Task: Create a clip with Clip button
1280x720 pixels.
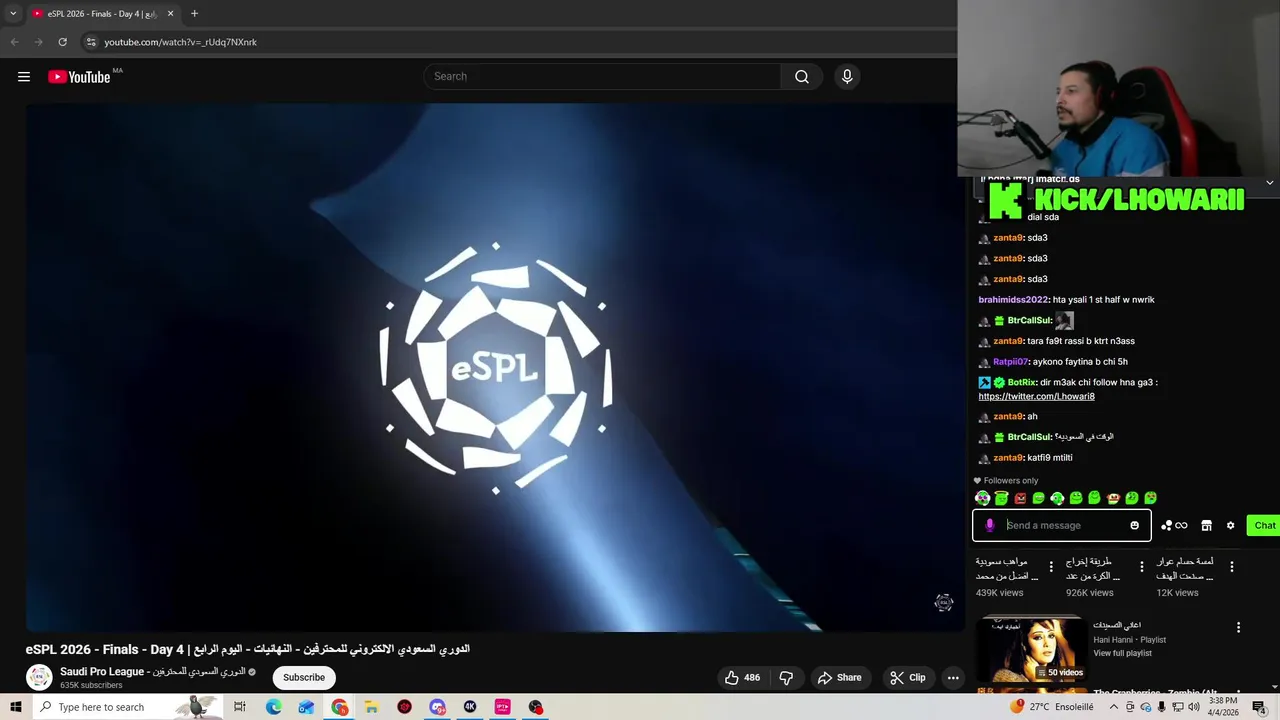Action: coord(908,677)
